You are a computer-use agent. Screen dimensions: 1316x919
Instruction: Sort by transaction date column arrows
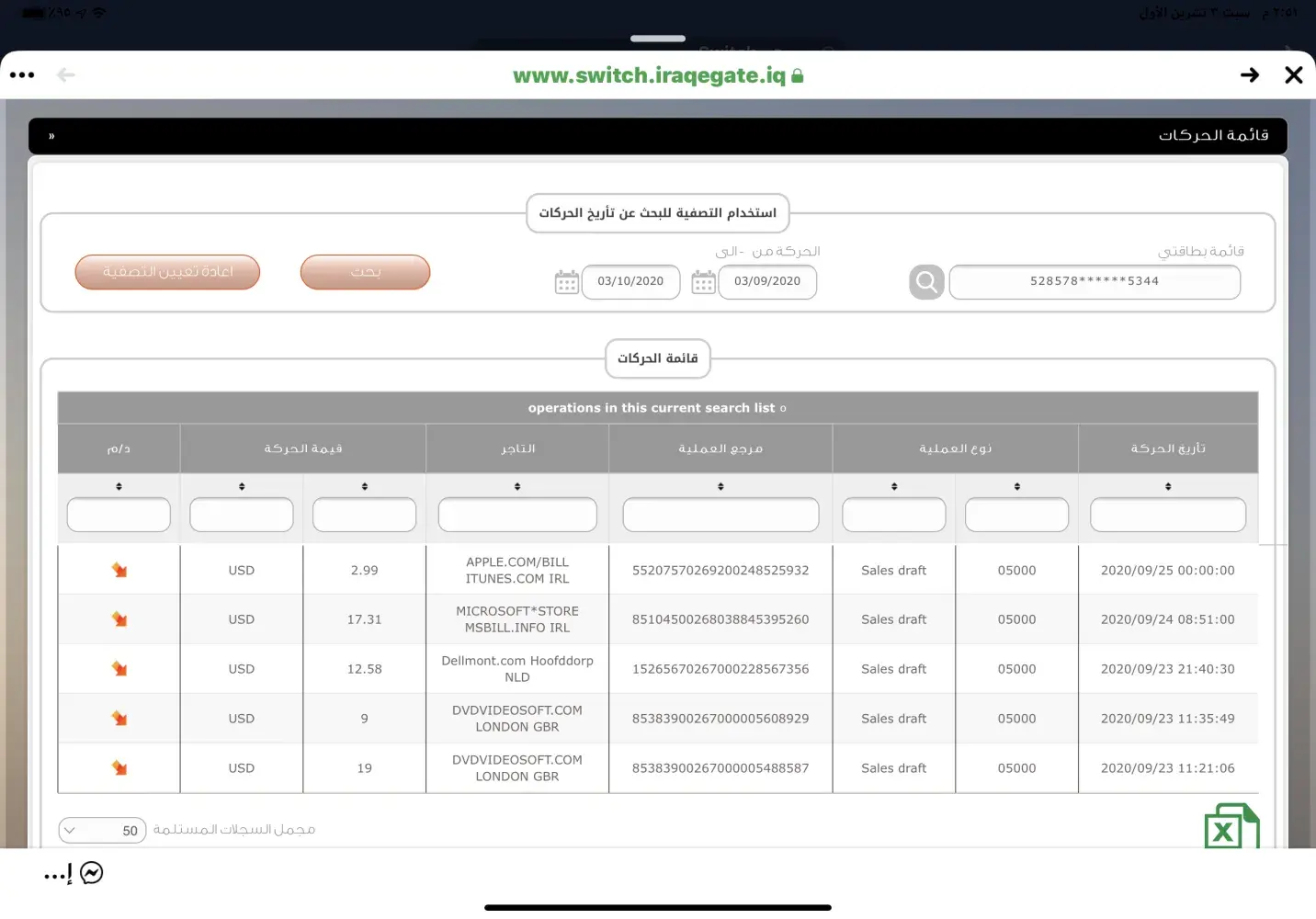[x=1167, y=486]
